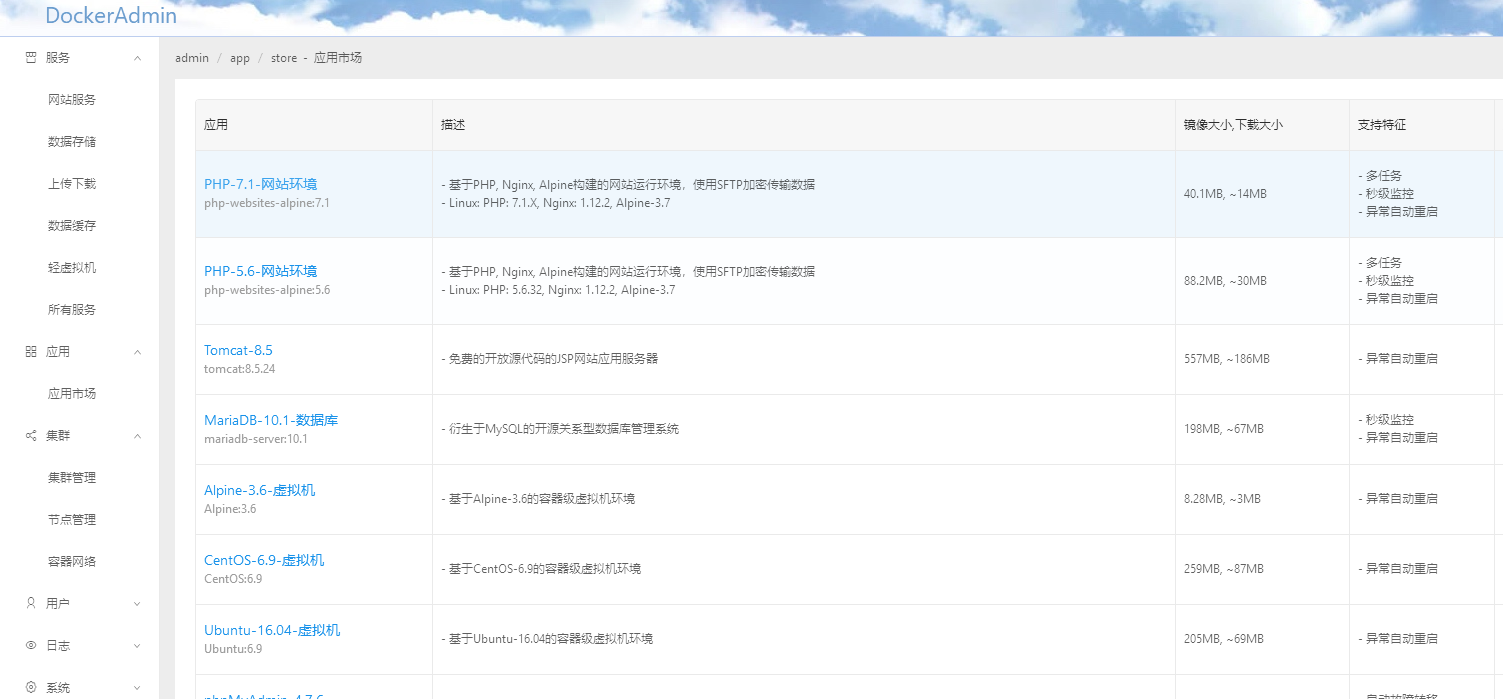Viewport: 1503px width, 699px height.
Task: Click the PHP-7.1-网站环境 app link
Action: coord(260,184)
